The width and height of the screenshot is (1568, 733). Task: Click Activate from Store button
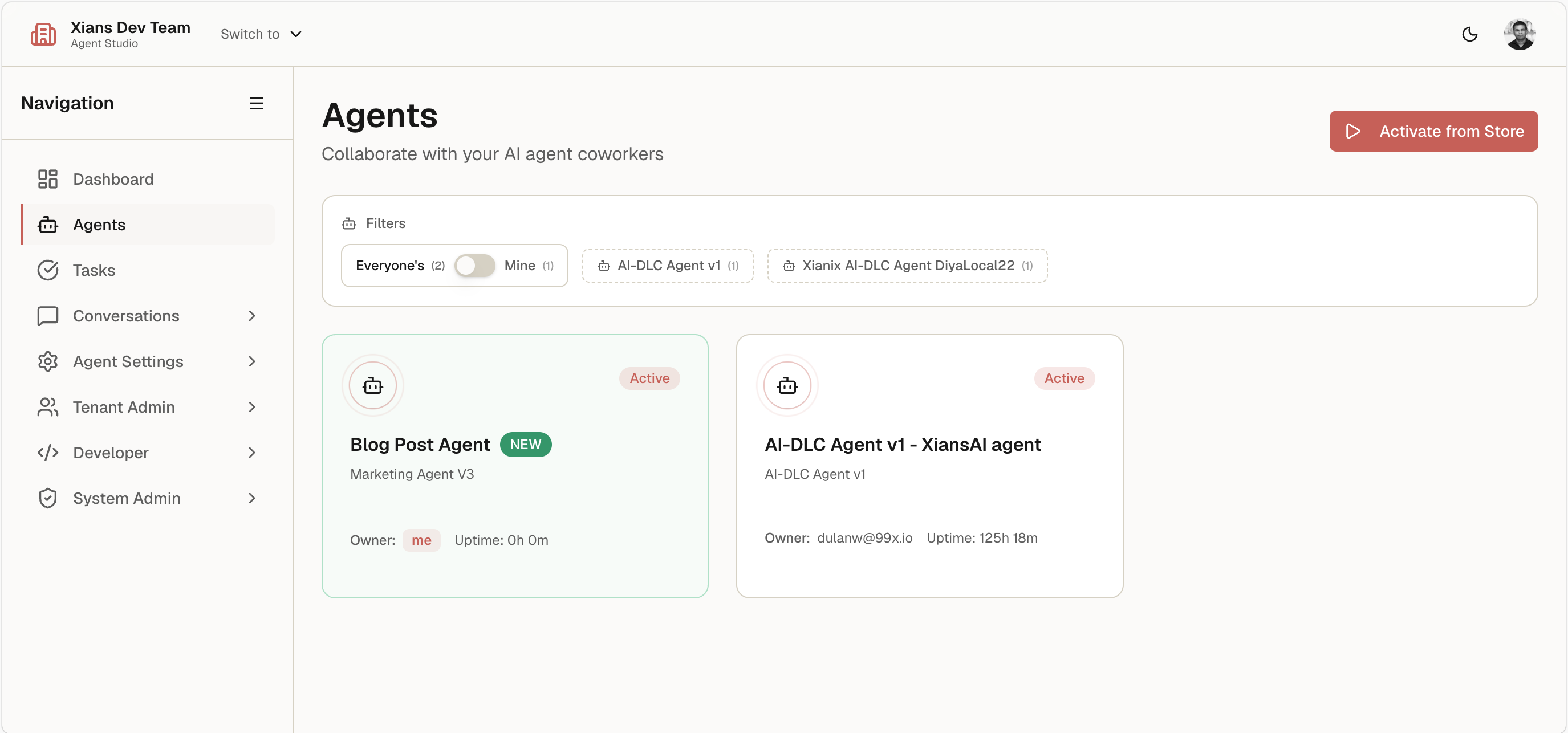pos(1433,131)
